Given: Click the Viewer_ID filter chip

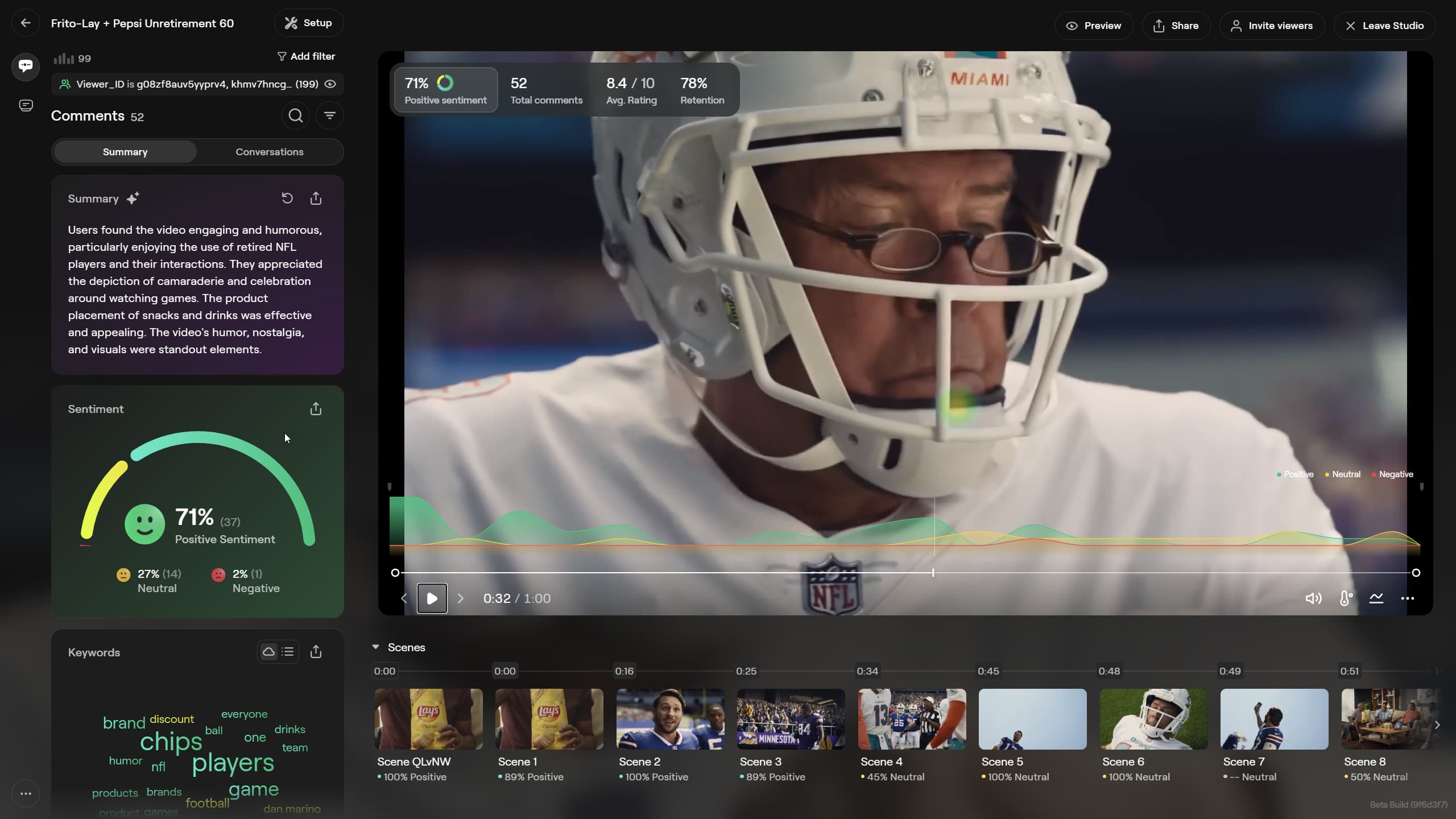Looking at the screenshot, I should (x=197, y=84).
